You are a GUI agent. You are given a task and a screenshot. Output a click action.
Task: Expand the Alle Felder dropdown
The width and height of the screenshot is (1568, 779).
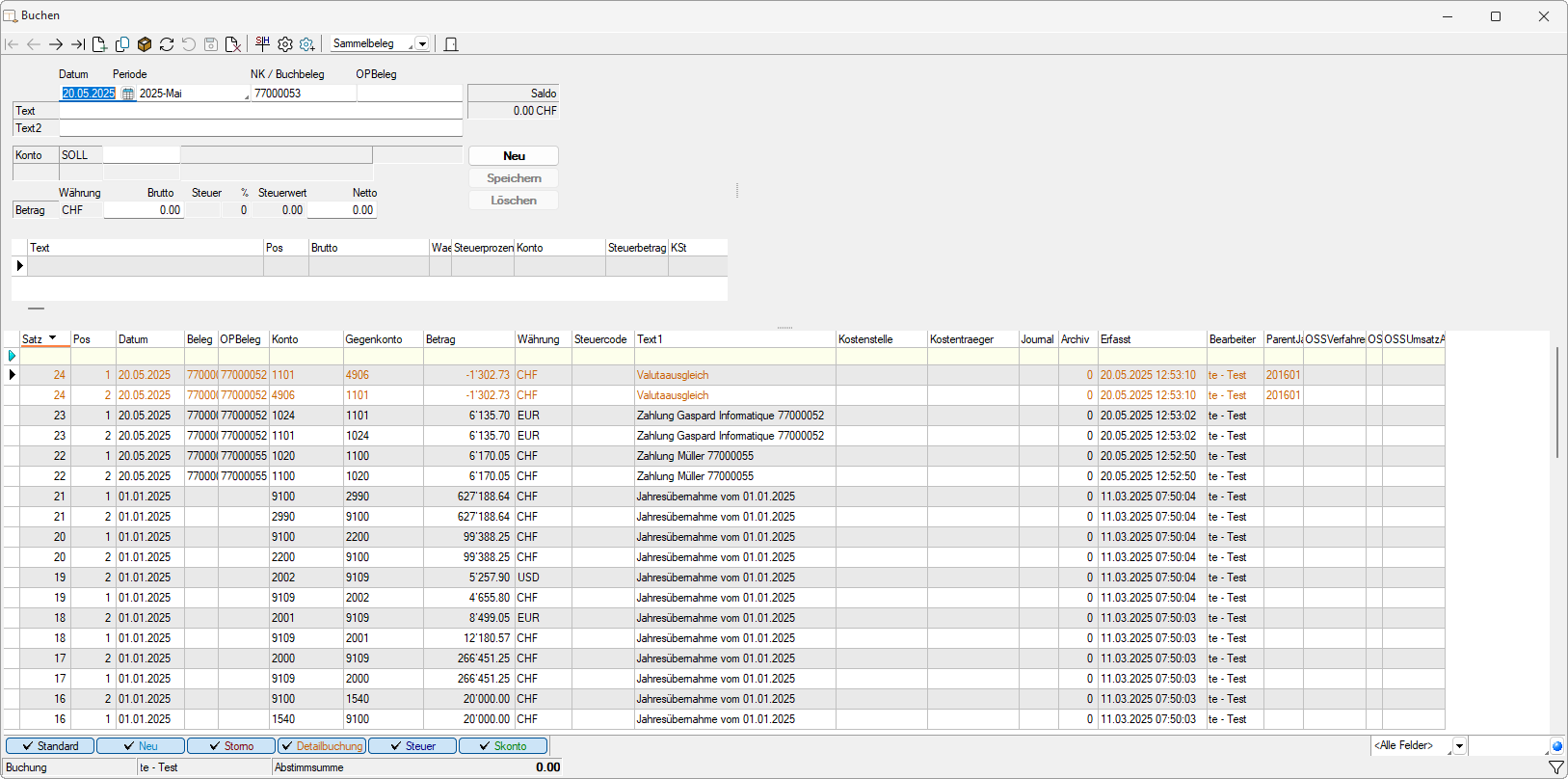click(x=1459, y=746)
